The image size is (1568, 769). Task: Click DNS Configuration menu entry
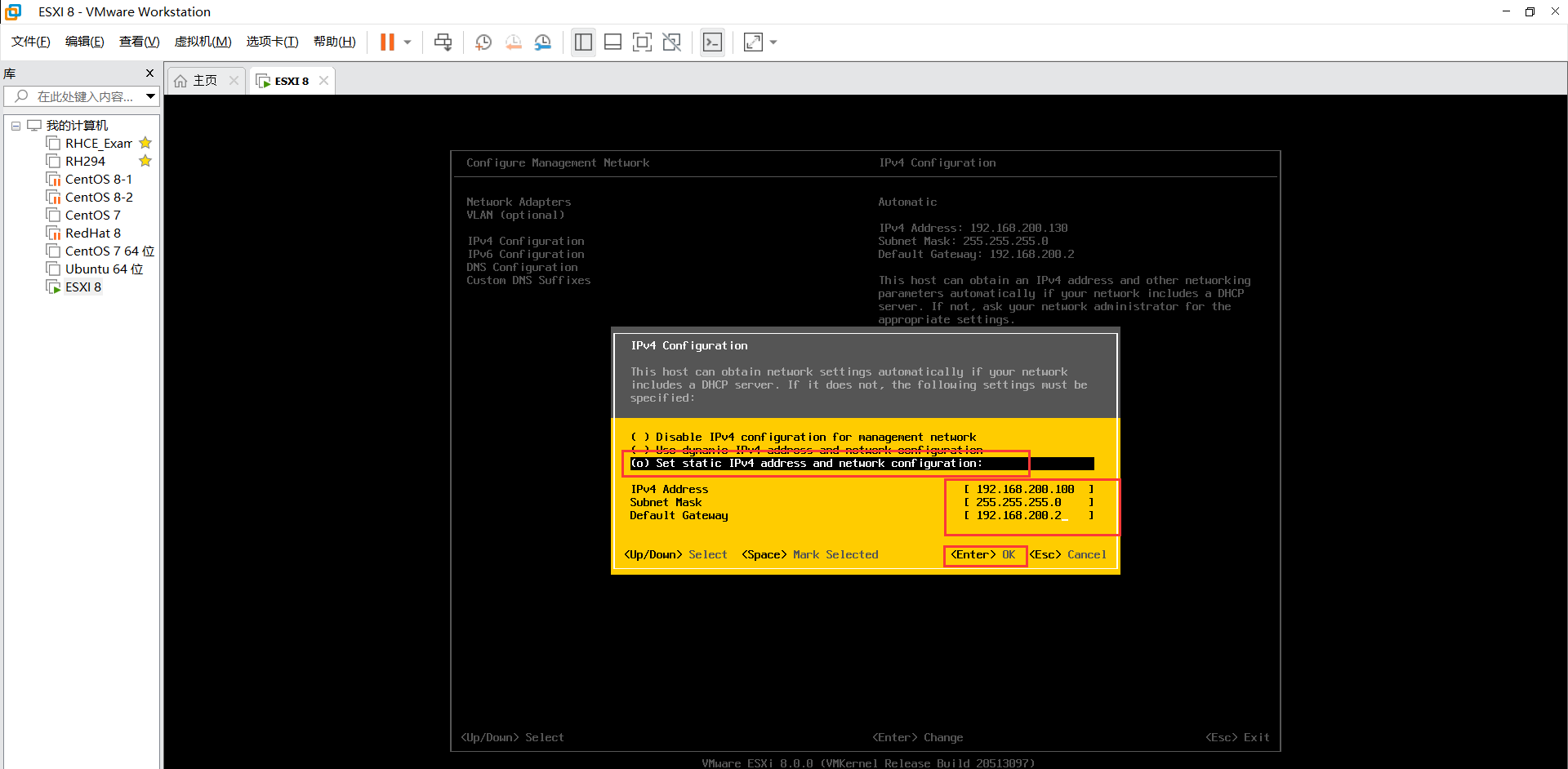522,268
